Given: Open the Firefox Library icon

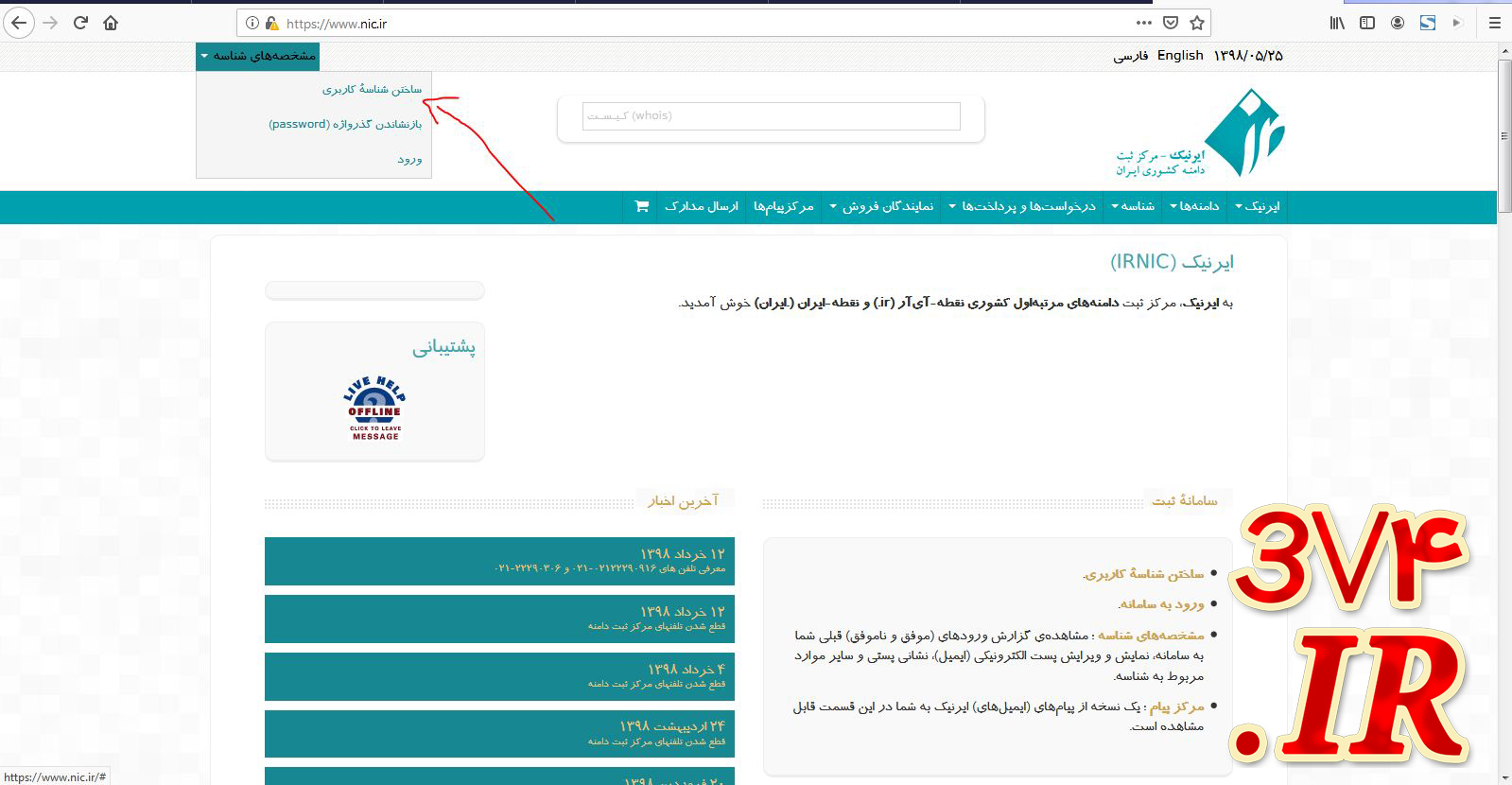Looking at the screenshot, I should (x=1337, y=23).
